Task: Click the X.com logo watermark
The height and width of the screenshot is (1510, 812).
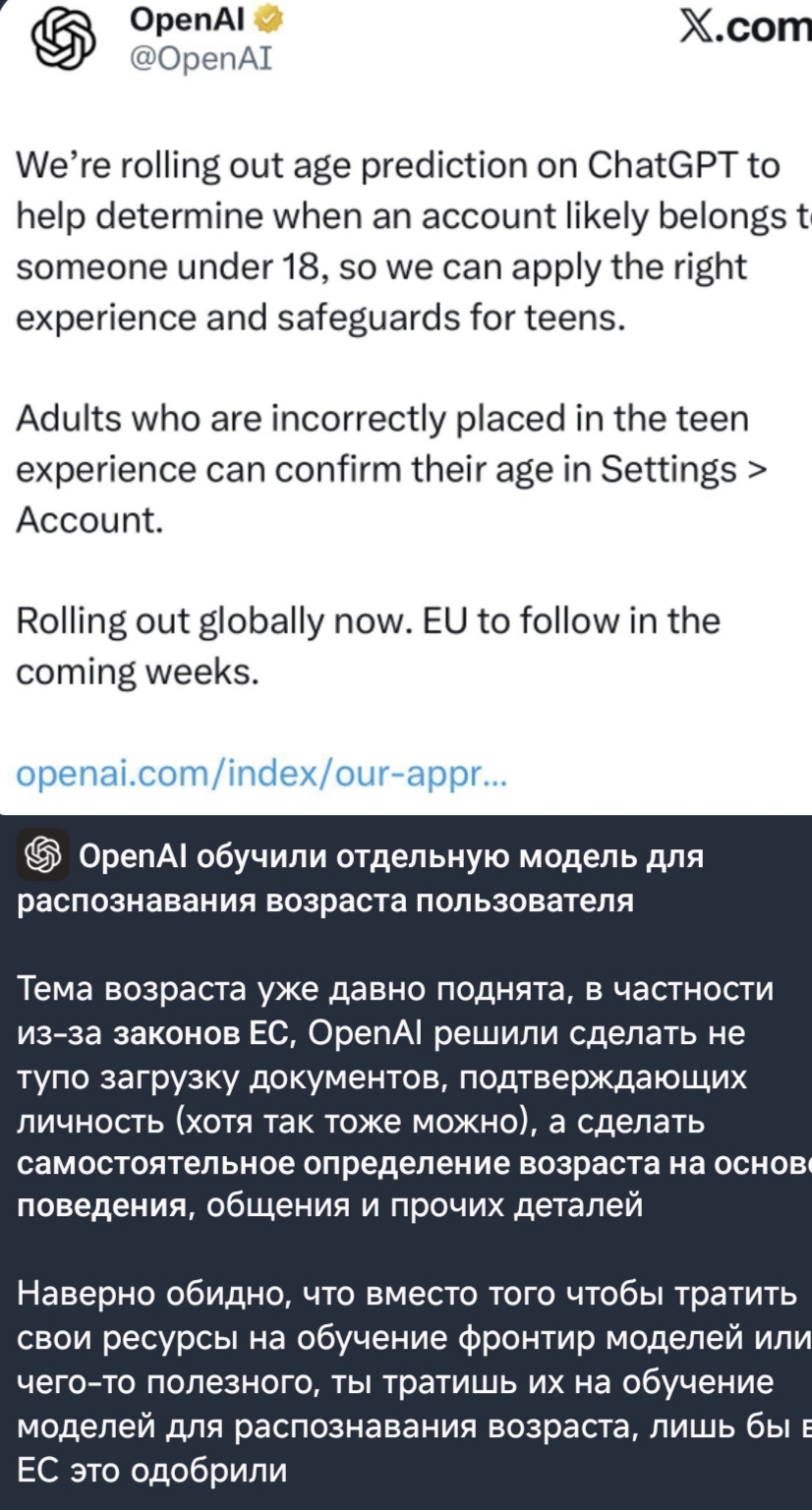Action: (x=746, y=30)
